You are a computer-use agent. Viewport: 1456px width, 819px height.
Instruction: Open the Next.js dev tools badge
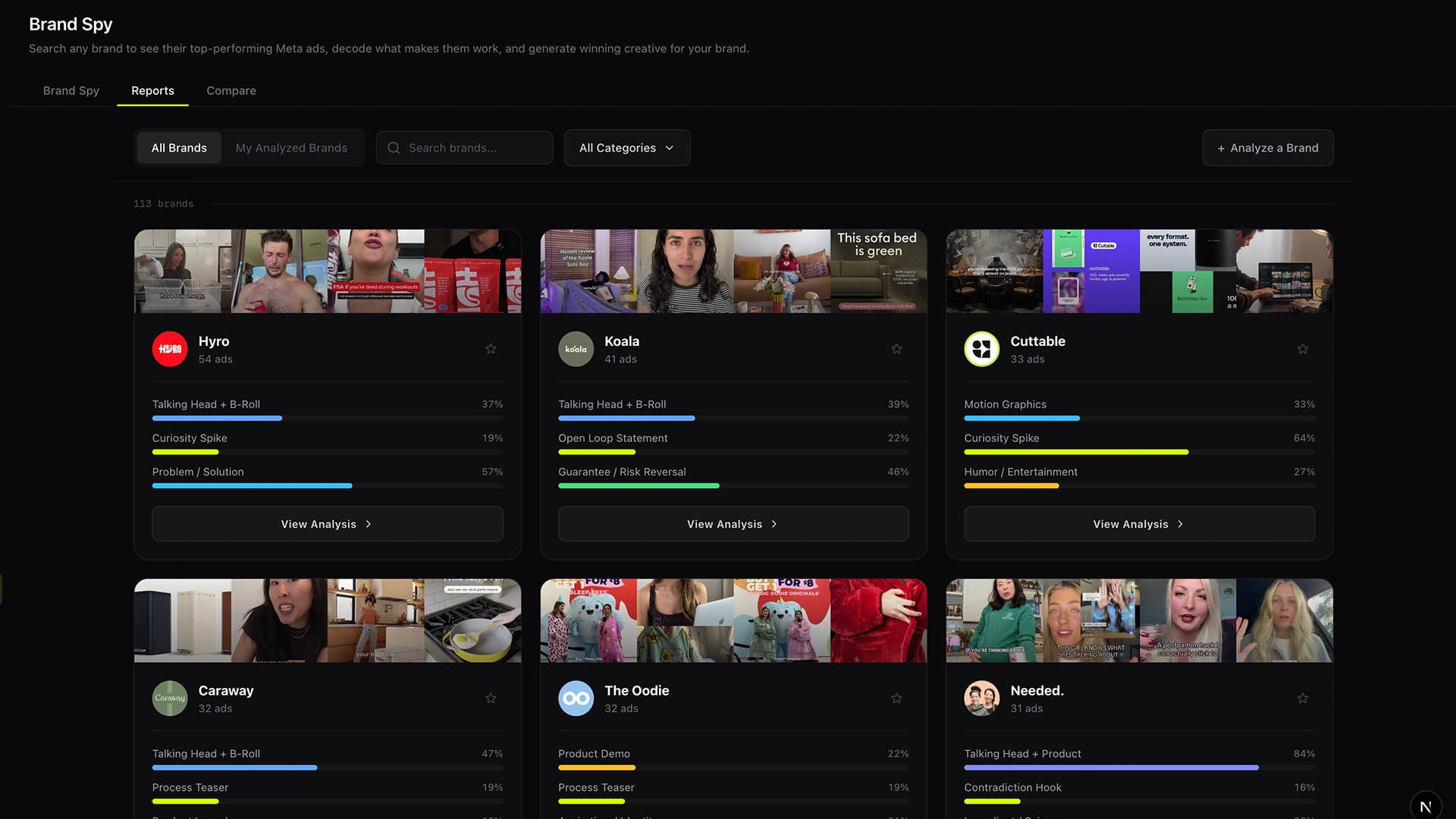point(1426,807)
